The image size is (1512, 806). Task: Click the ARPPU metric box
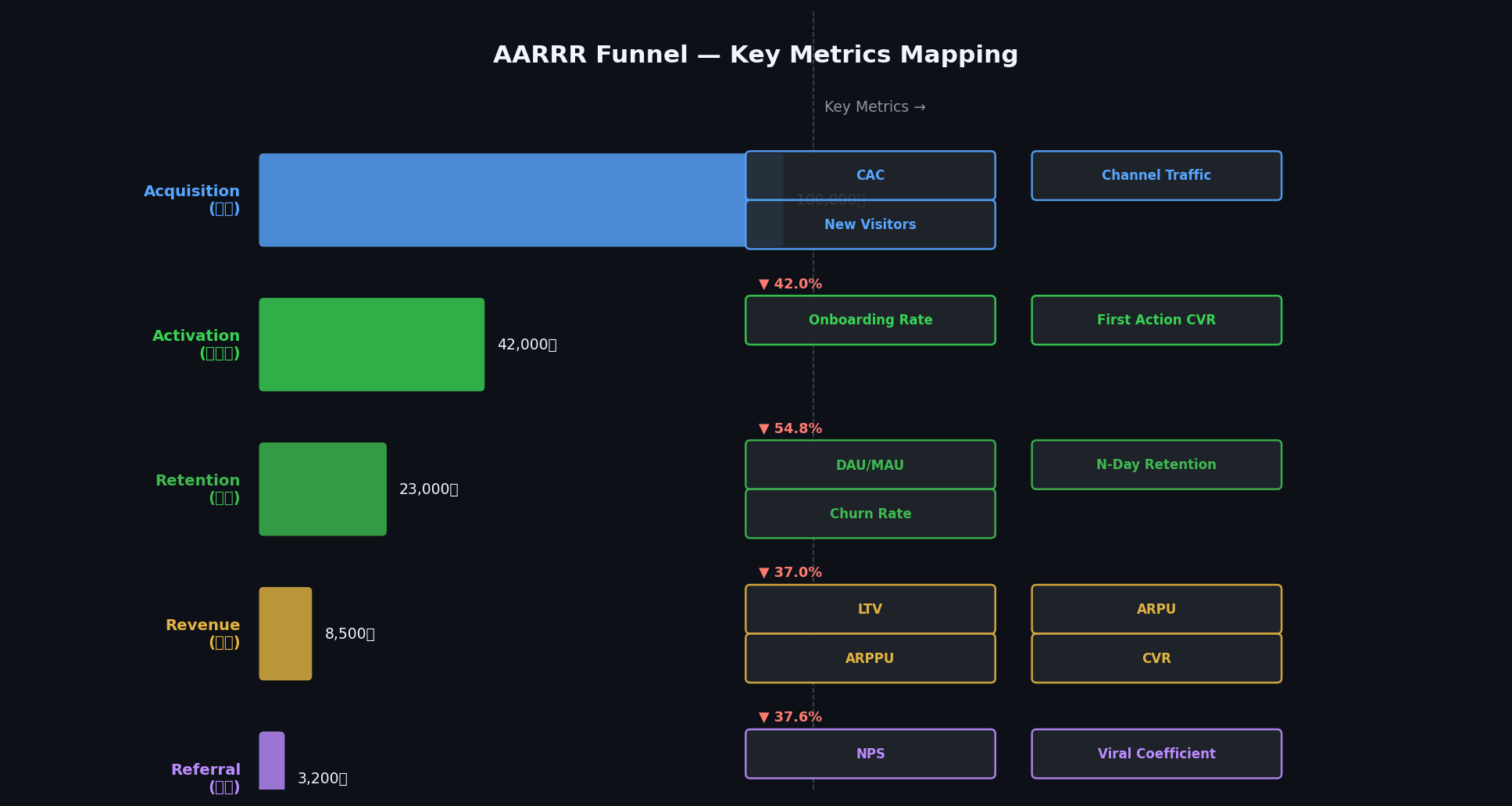coord(870,658)
